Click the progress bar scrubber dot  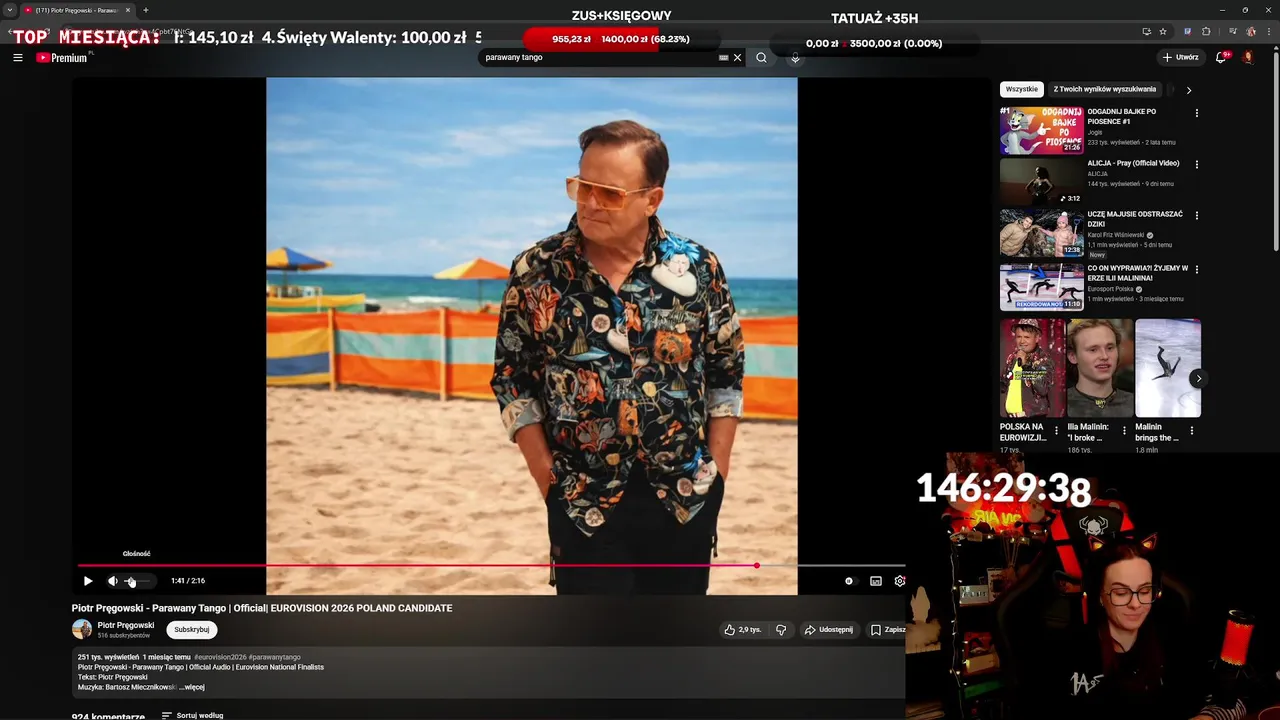757,566
